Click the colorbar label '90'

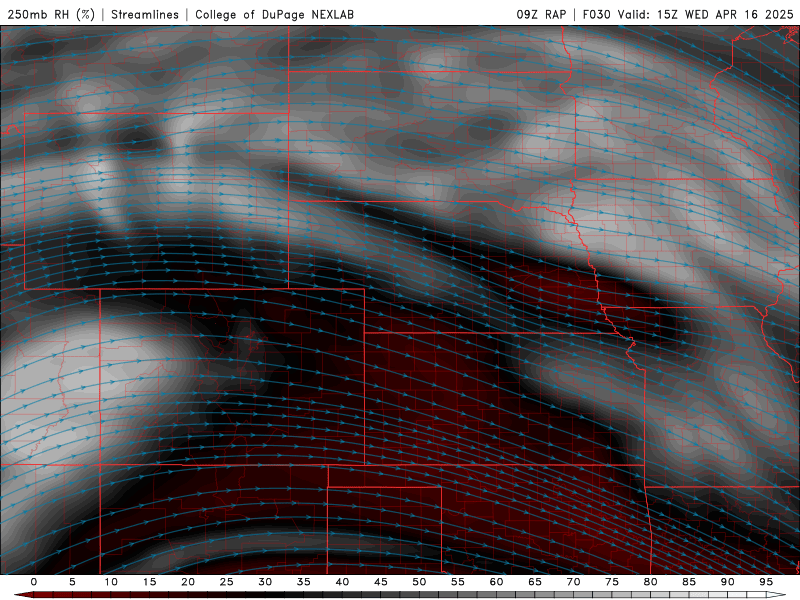coord(728,582)
